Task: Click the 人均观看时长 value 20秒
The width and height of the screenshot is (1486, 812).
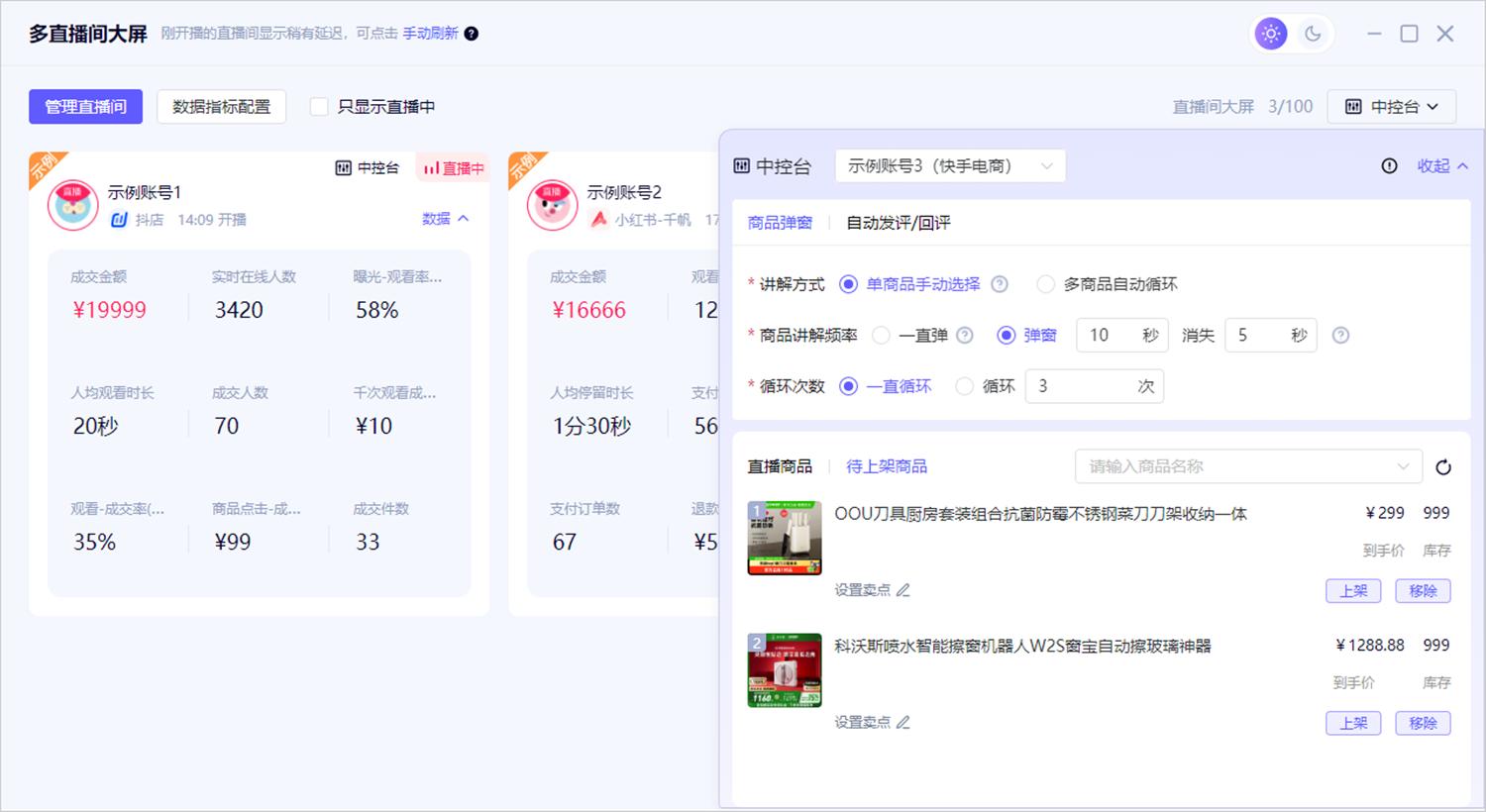Action: (95, 426)
